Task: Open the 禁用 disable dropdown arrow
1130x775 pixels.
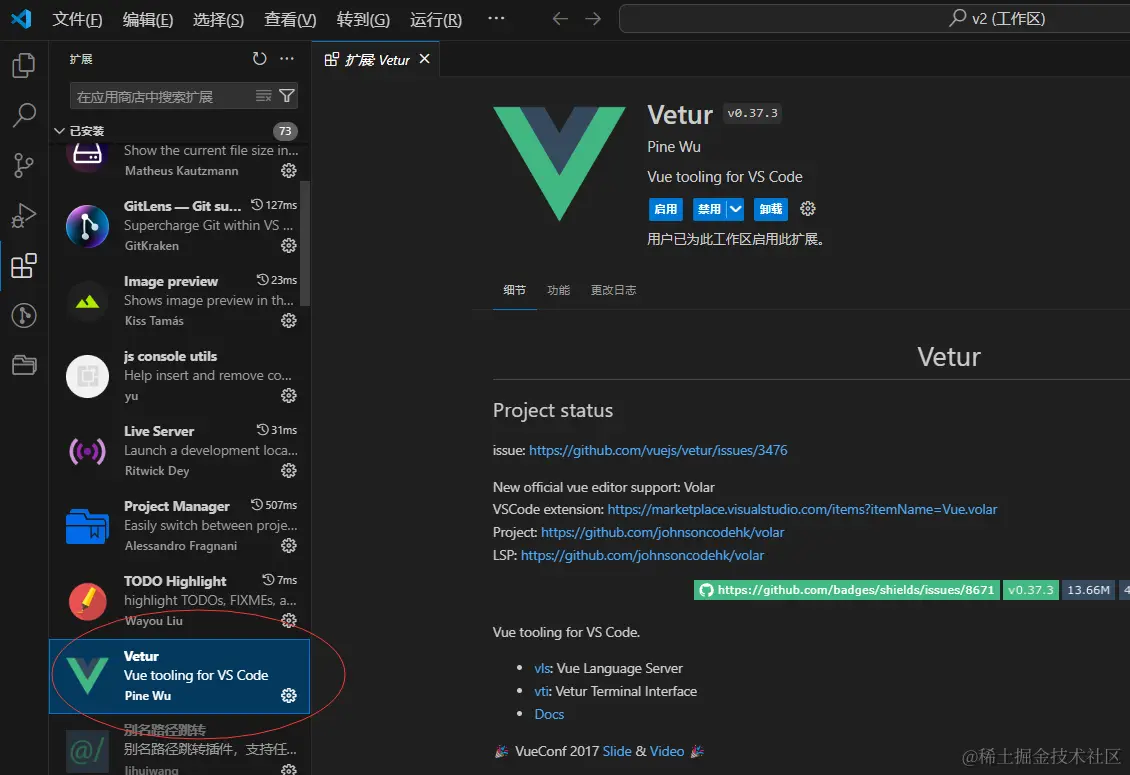Action: (x=735, y=209)
